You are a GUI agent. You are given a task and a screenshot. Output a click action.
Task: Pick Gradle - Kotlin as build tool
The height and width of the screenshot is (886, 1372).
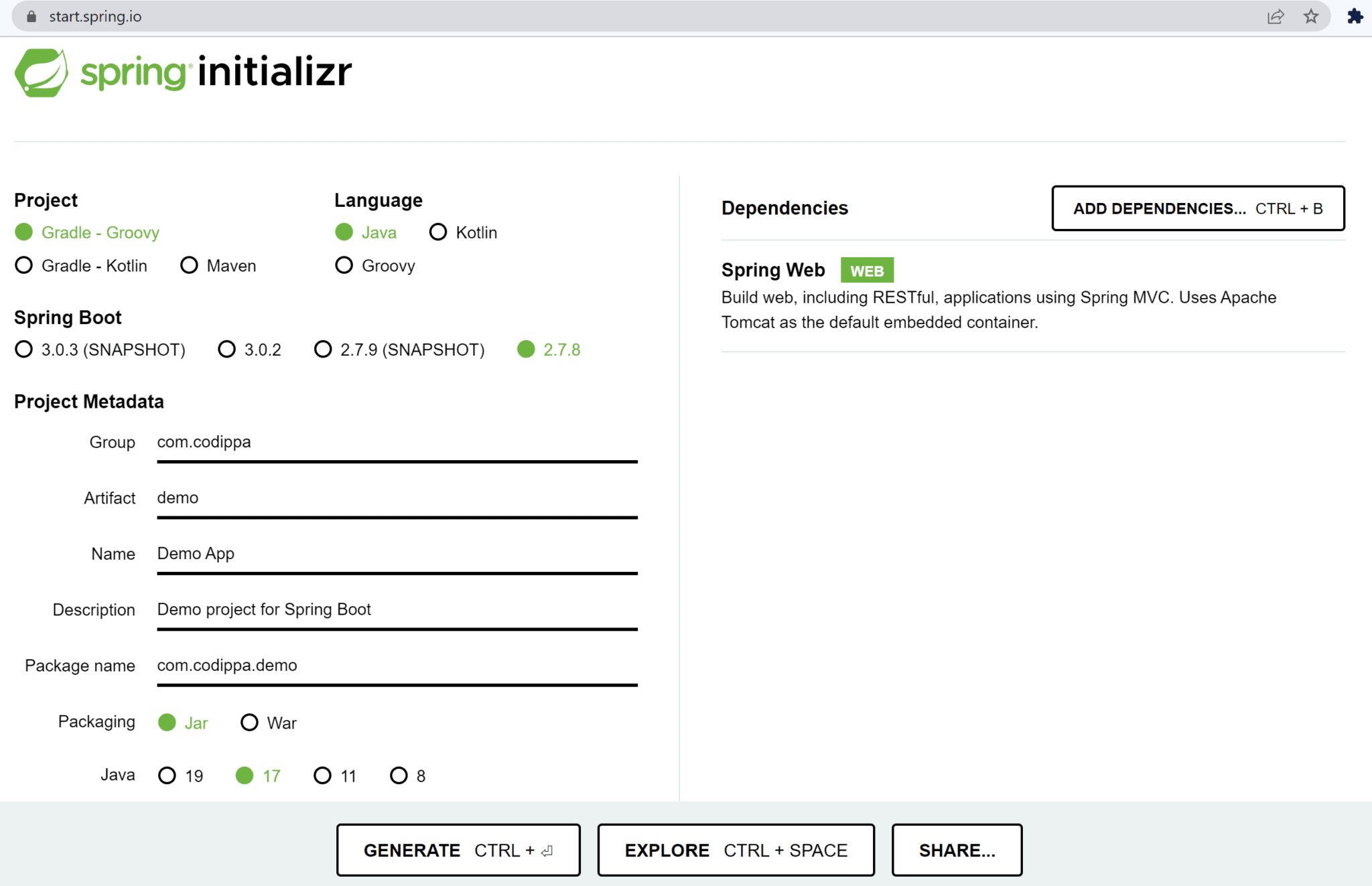(23, 265)
